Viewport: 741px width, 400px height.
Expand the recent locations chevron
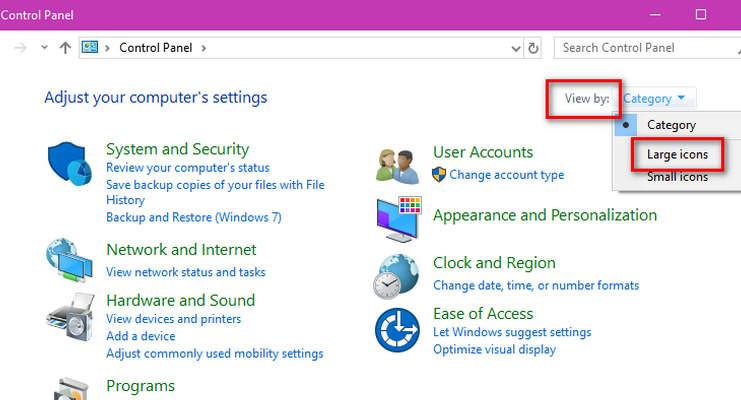[x=44, y=47]
